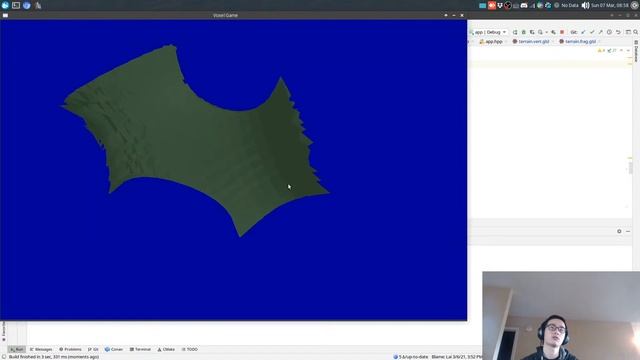Screen dimensions: 640x360
Task: Click the Git commit checkmark icon
Action: pyautogui.click(x=592, y=32)
